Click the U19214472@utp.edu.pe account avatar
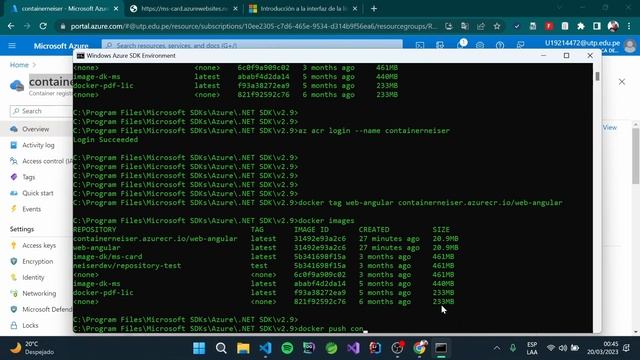 pos(630,46)
